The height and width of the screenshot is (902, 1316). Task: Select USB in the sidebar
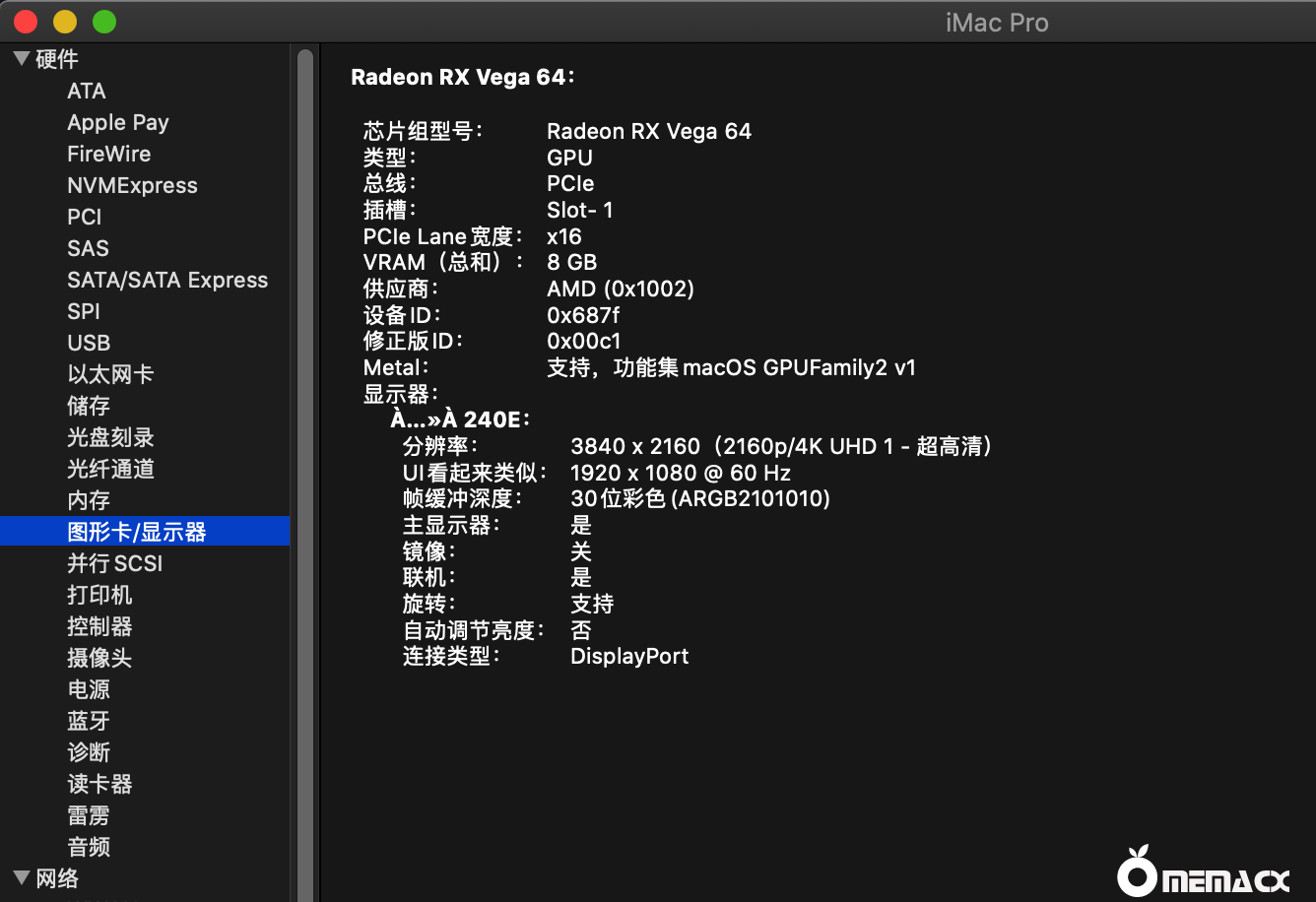point(89,343)
